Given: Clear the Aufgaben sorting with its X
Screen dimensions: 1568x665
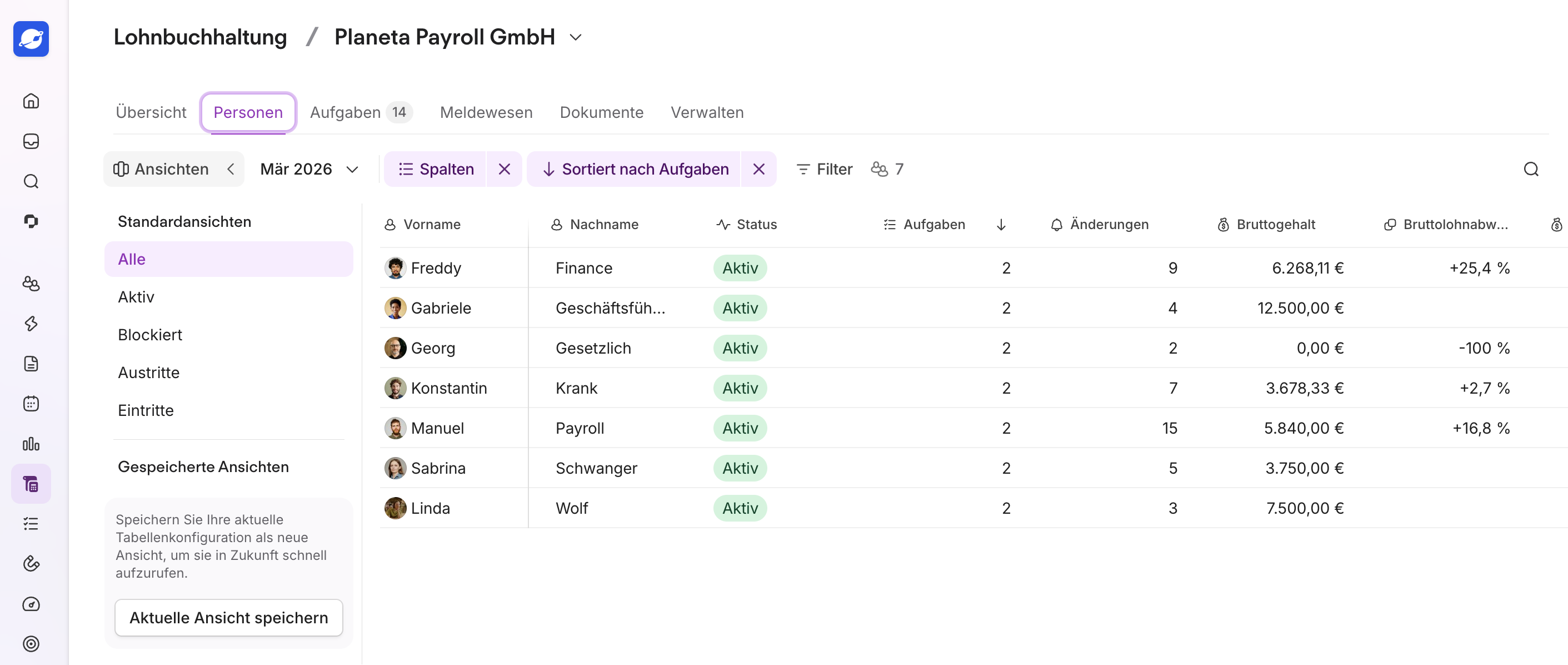Looking at the screenshot, I should tap(758, 169).
